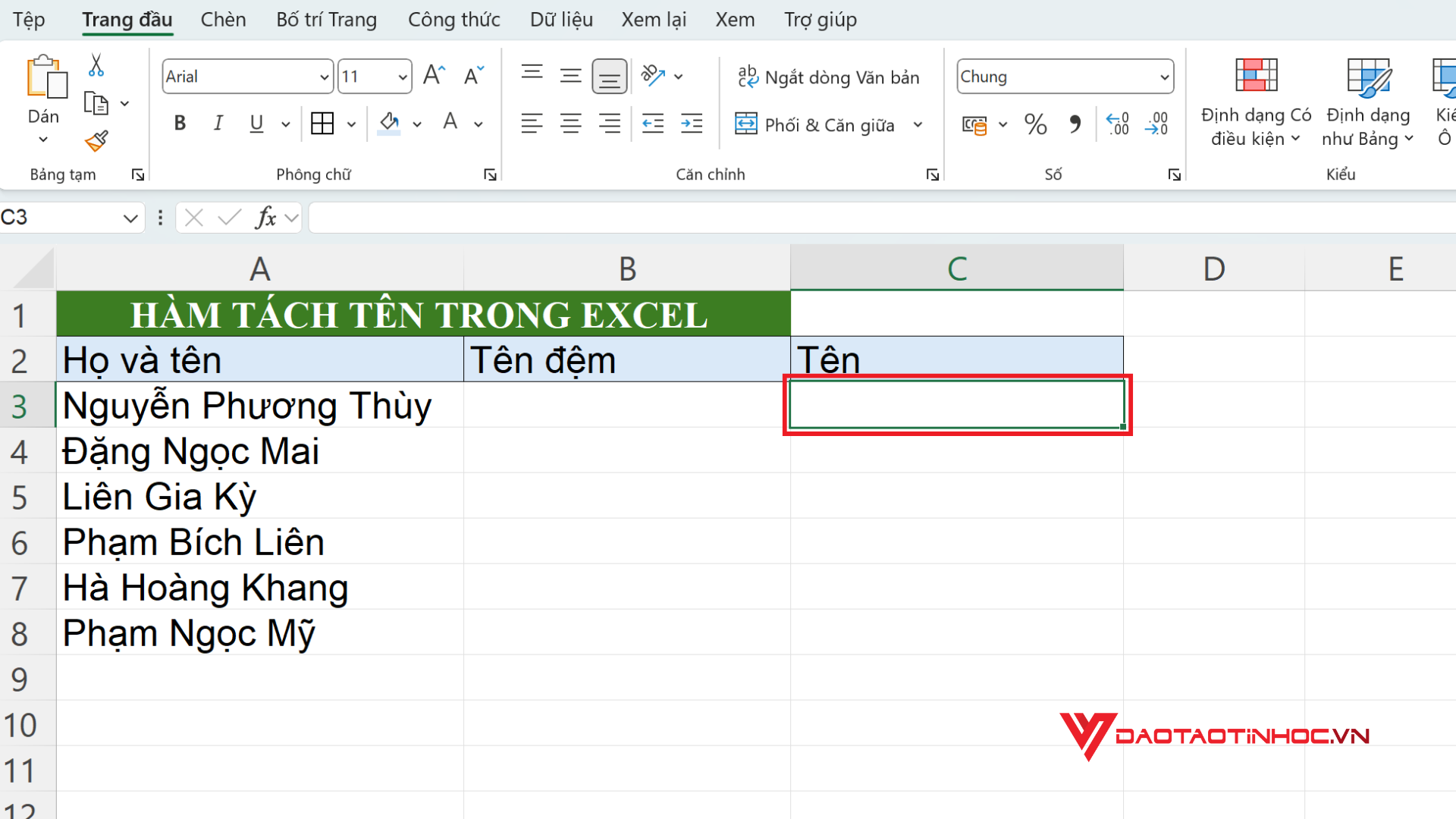Click the Format Painter brush icon
The width and height of the screenshot is (1456, 819).
[x=96, y=141]
